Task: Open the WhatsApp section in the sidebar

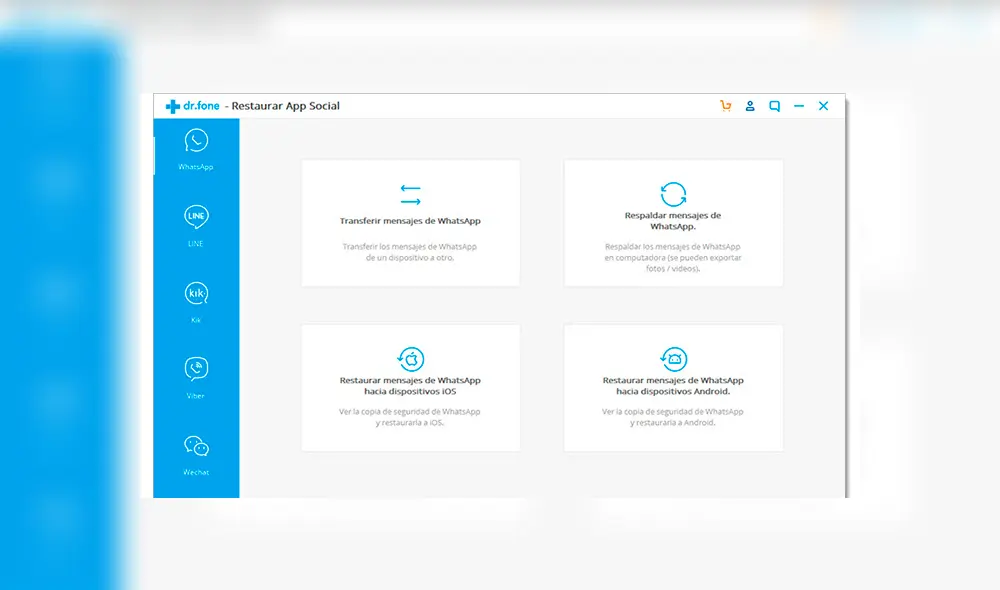Action: (196, 141)
